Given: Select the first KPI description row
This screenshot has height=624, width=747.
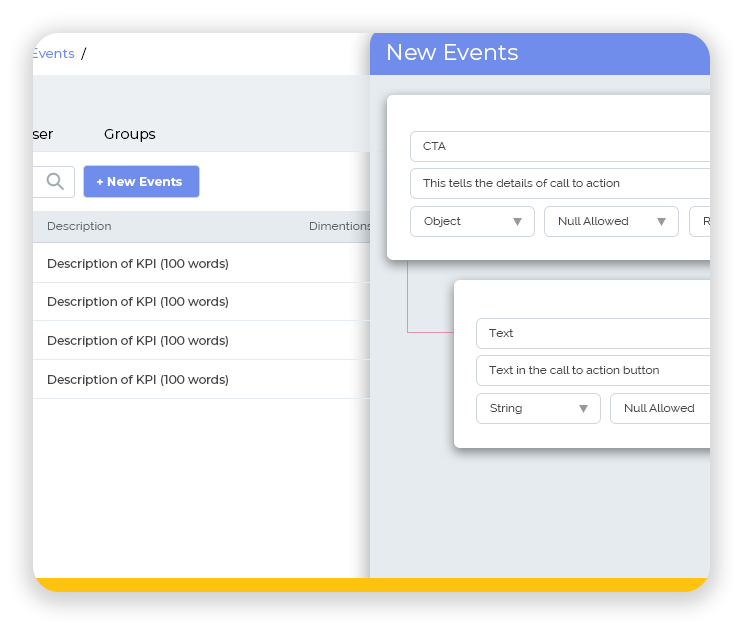Looking at the screenshot, I should click(x=138, y=264).
